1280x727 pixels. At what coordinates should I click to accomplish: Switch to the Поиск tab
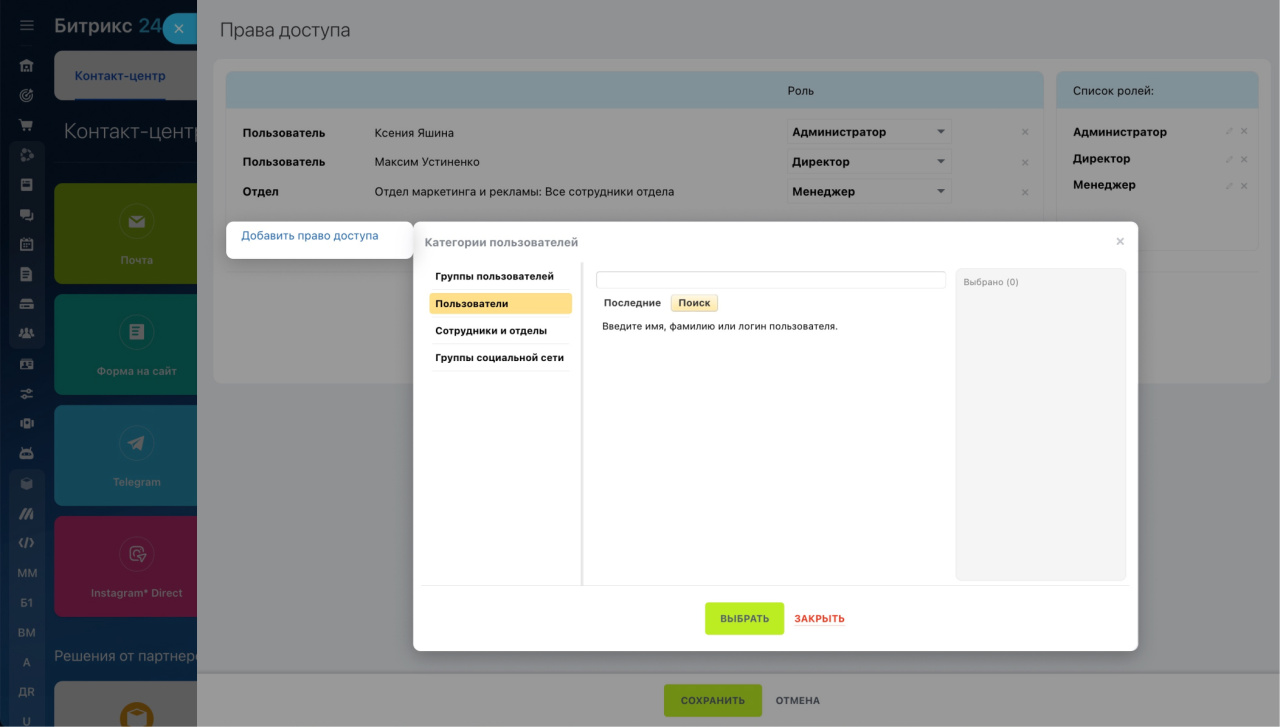tap(694, 303)
